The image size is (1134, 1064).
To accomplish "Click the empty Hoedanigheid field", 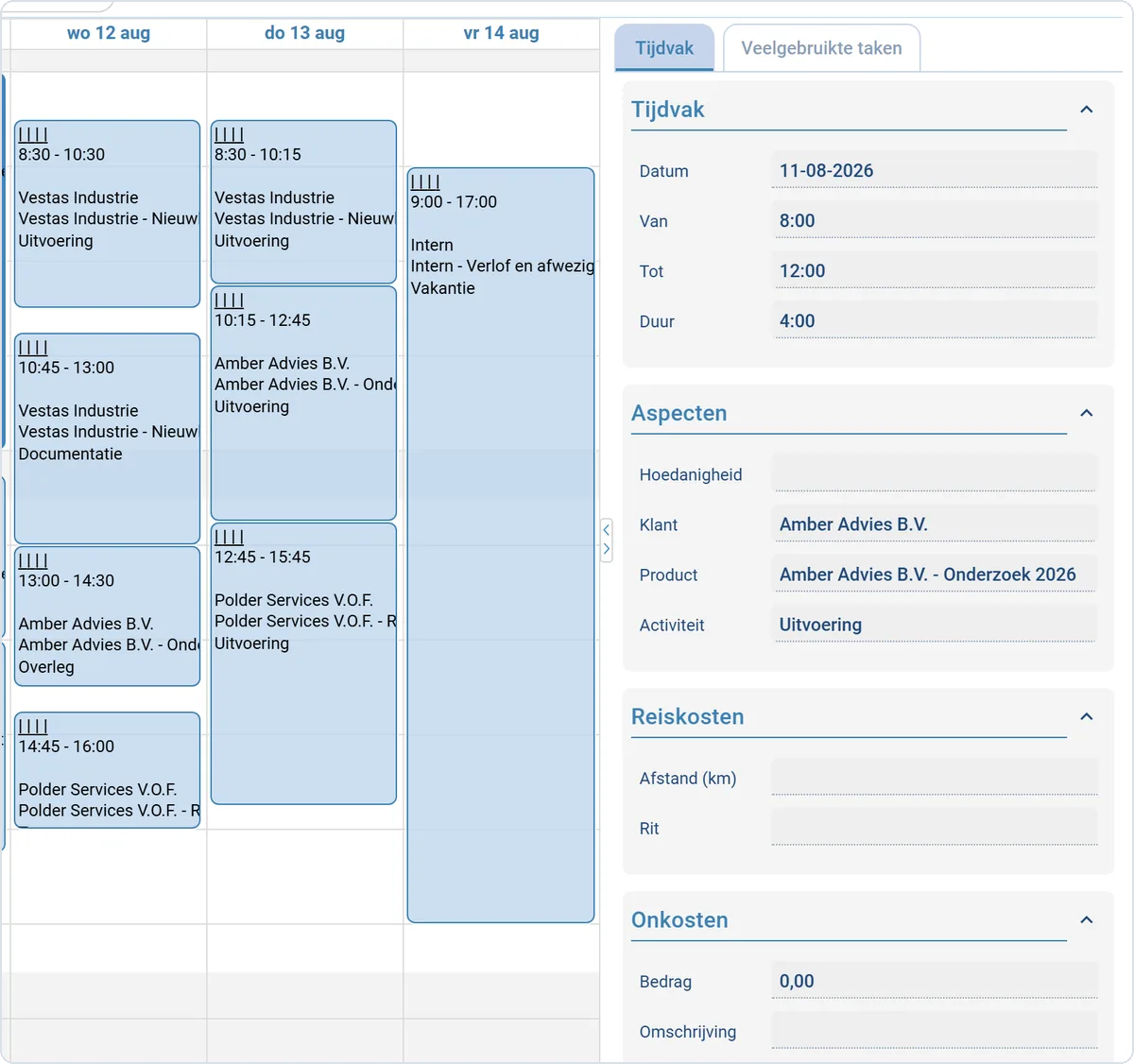I will click(935, 473).
